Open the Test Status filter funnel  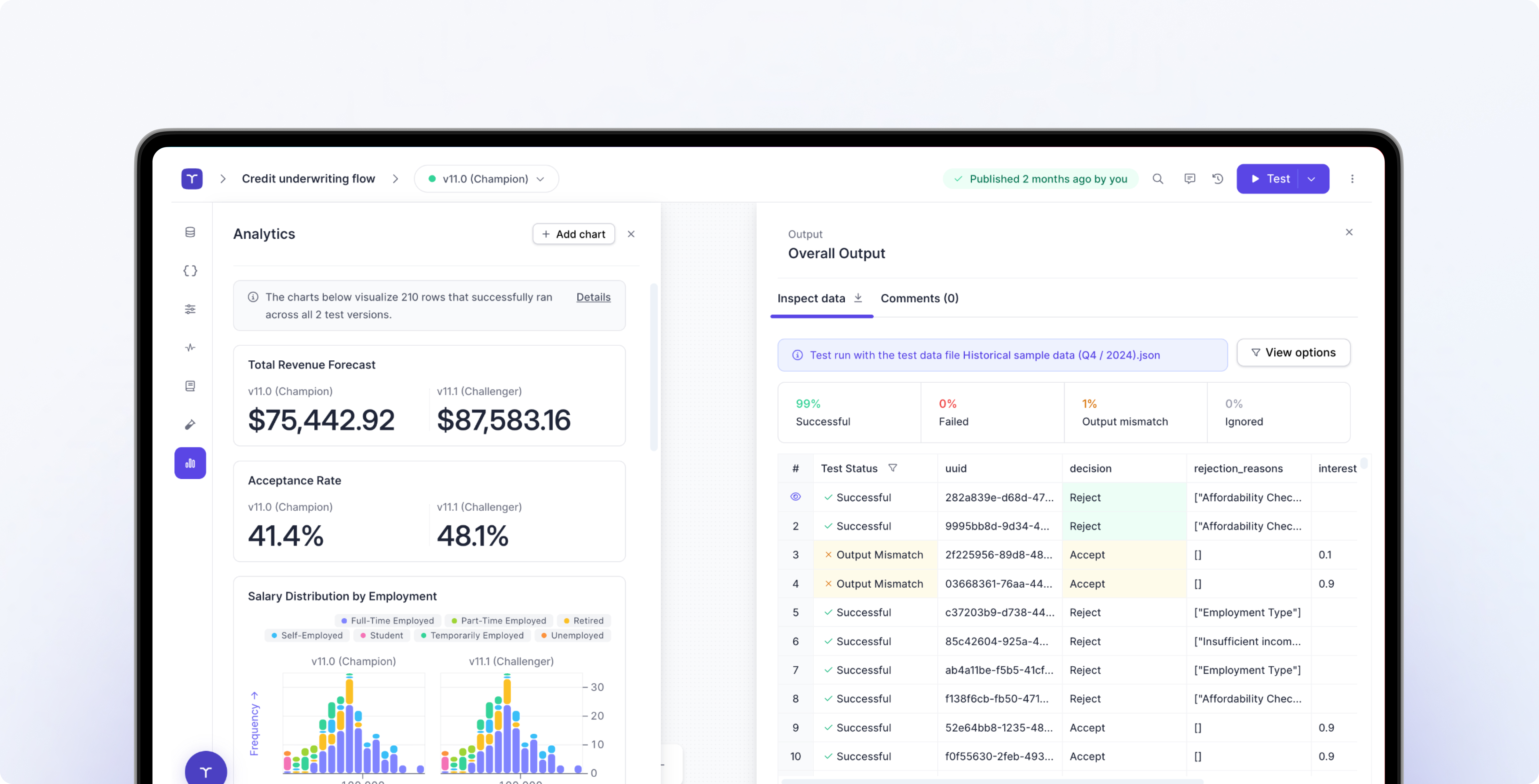point(893,468)
